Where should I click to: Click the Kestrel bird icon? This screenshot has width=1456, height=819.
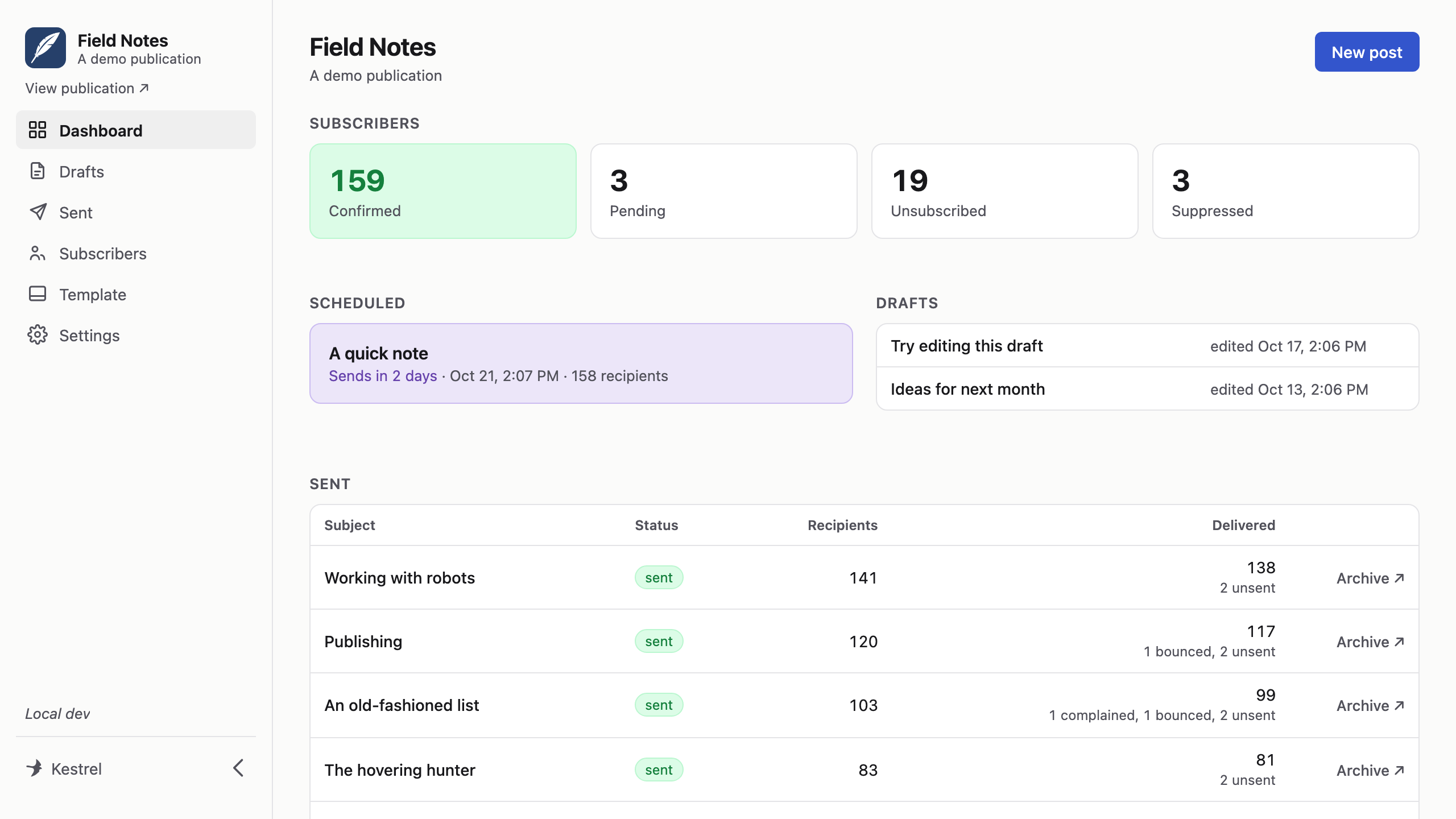click(x=35, y=768)
